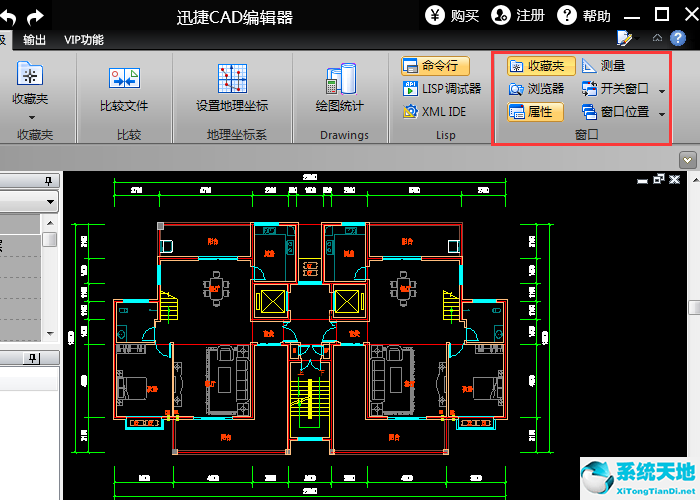
Task: Open the XML IDE tool
Action: coord(430,112)
